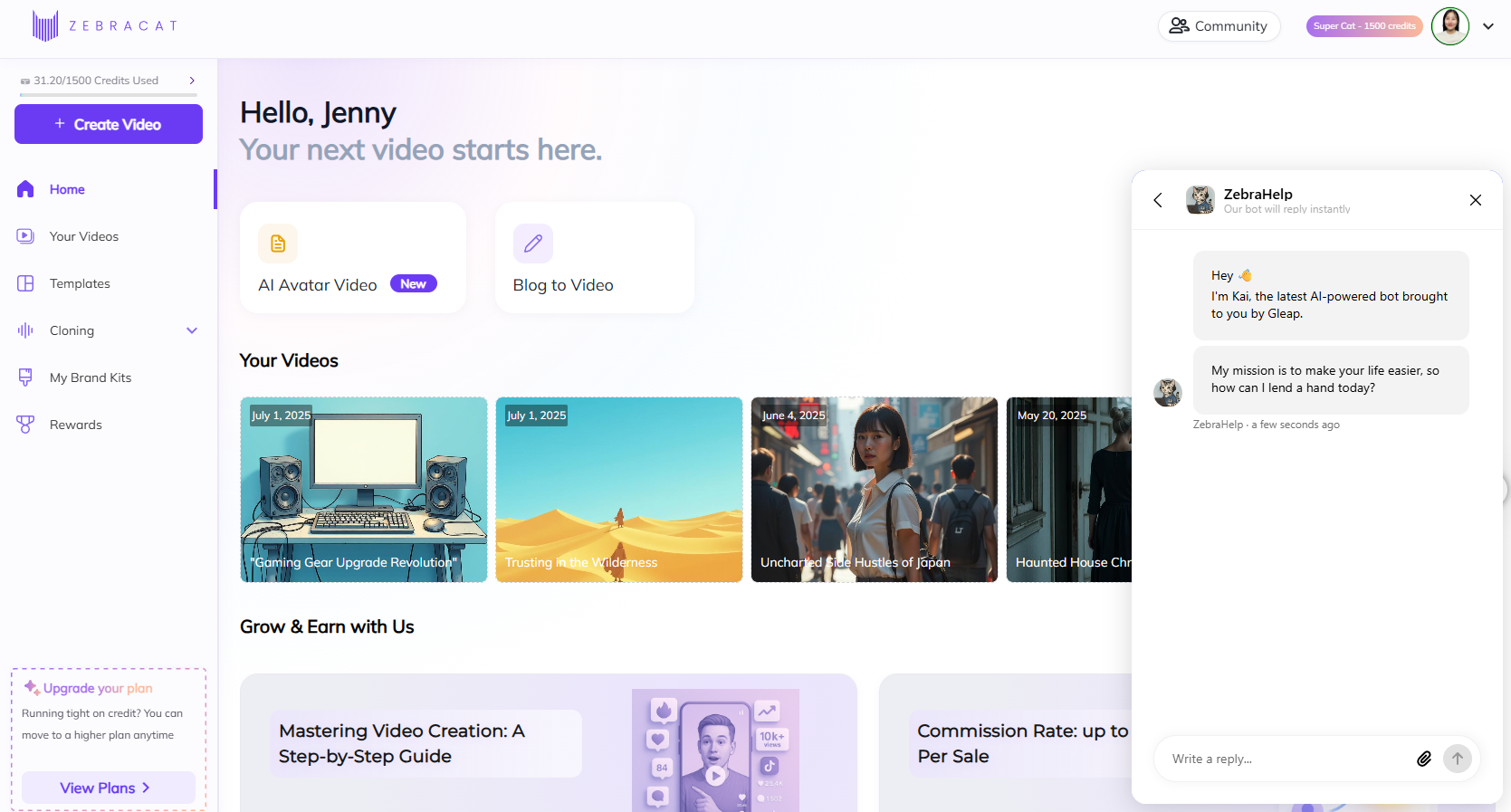Open Haunted House video thumbnail
The width and height of the screenshot is (1511, 812).
tap(1069, 490)
